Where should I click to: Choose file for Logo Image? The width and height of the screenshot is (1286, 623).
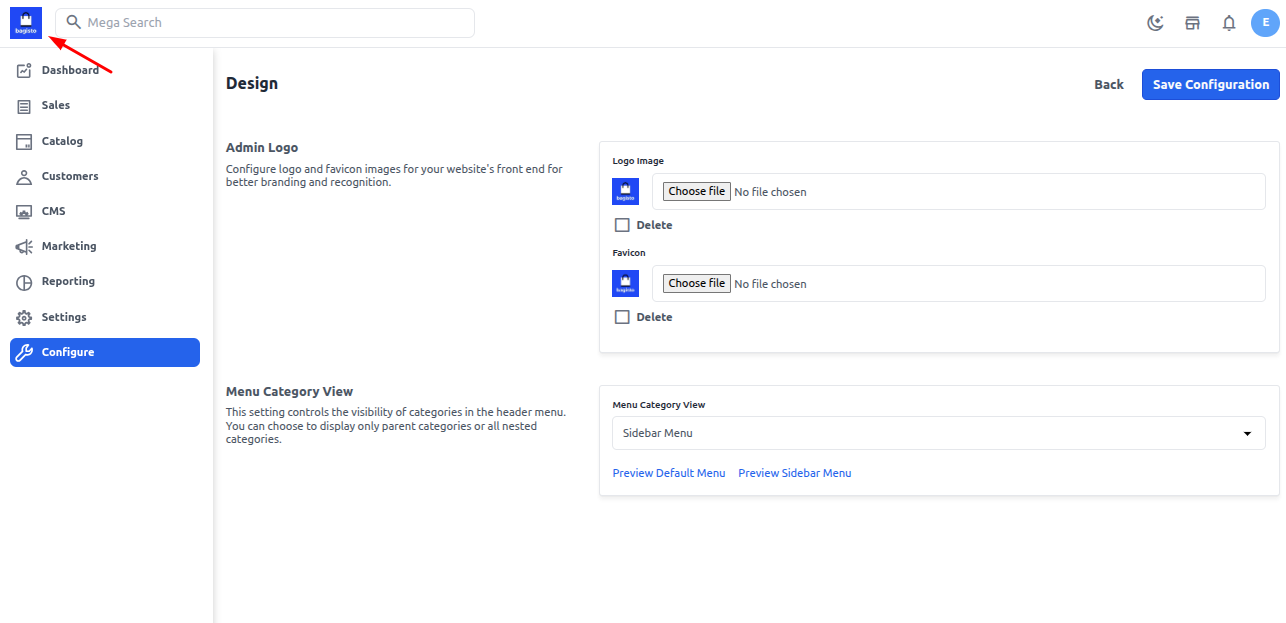tap(696, 191)
